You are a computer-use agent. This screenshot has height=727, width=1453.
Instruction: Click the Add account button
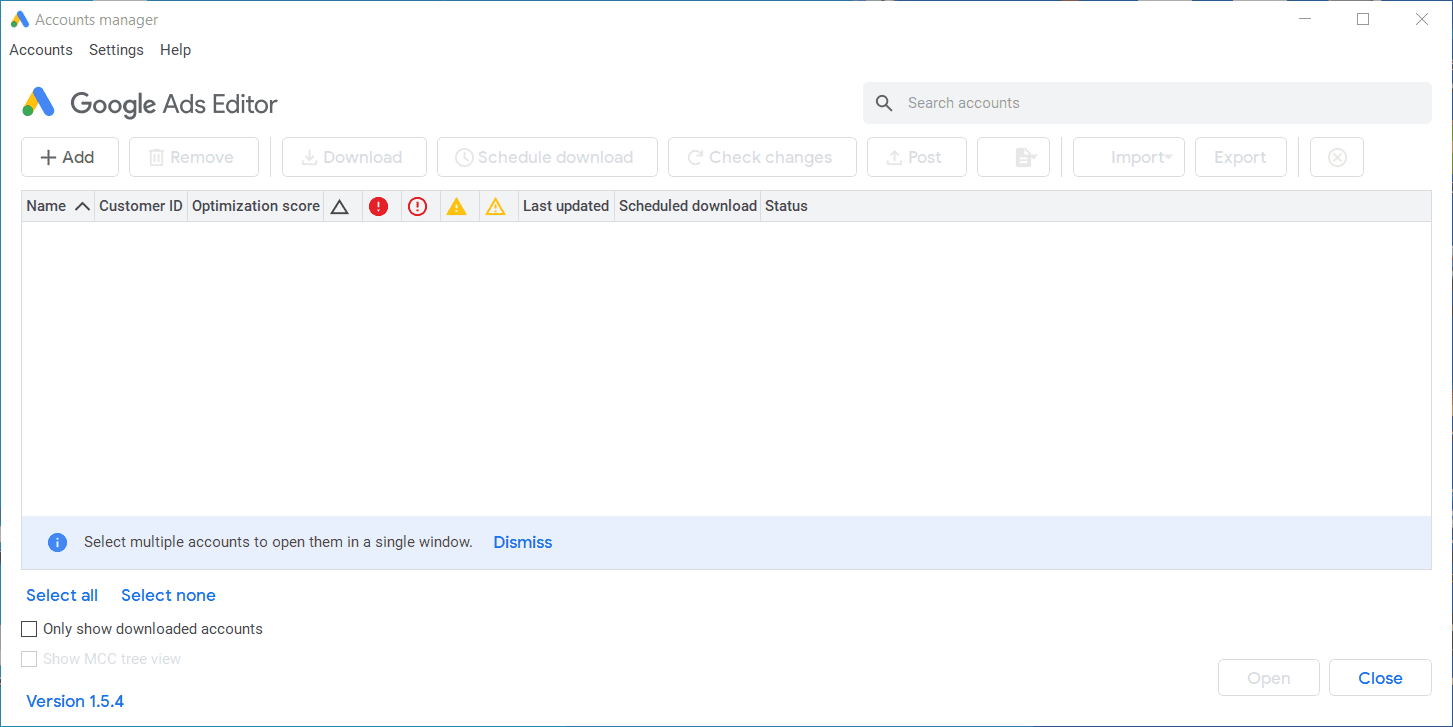[70, 157]
